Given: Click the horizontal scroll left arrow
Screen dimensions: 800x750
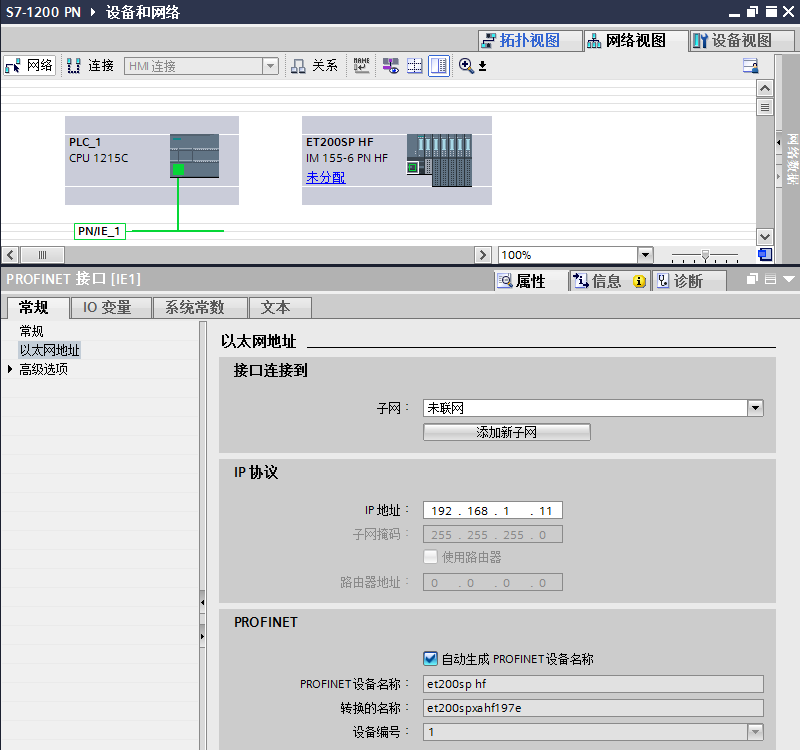Looking at the screenshot, I should click(10, 255).
